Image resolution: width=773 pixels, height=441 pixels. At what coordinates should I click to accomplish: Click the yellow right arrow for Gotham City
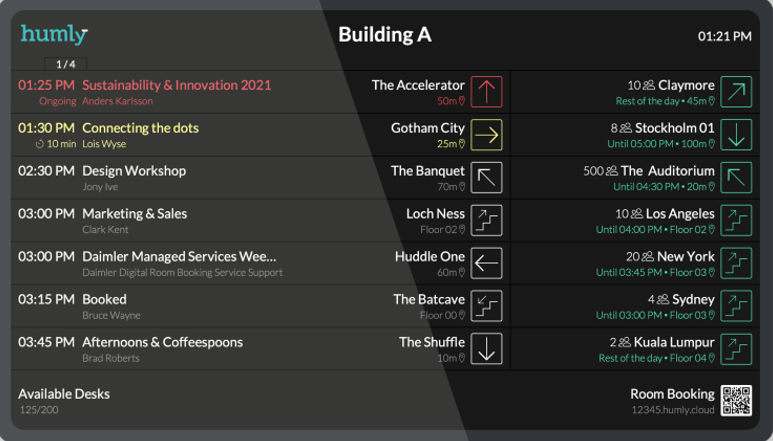point(486,135)
